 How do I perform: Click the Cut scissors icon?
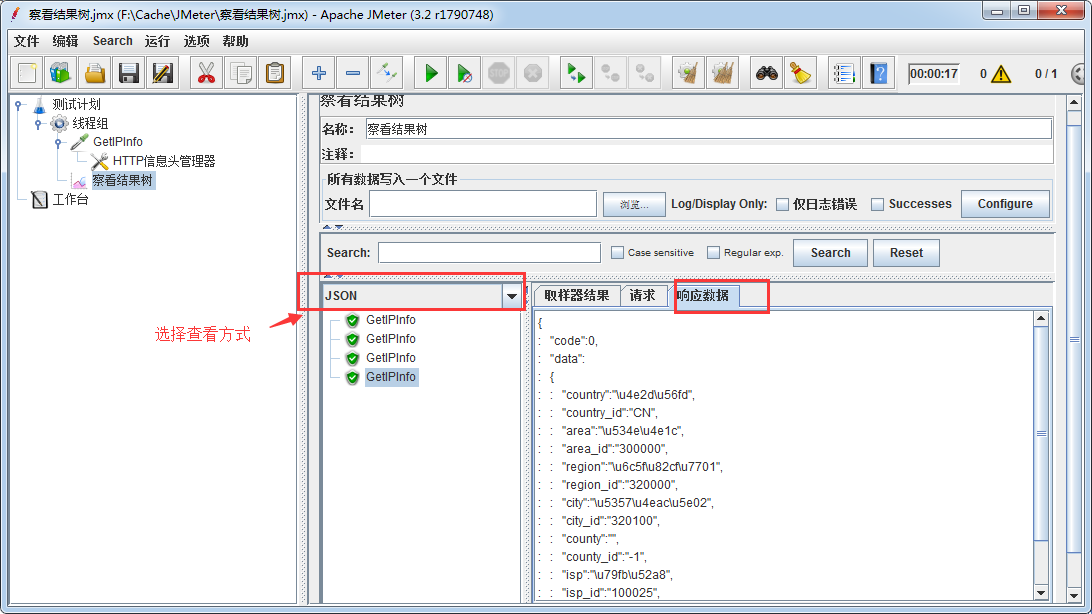coord(206,73)
